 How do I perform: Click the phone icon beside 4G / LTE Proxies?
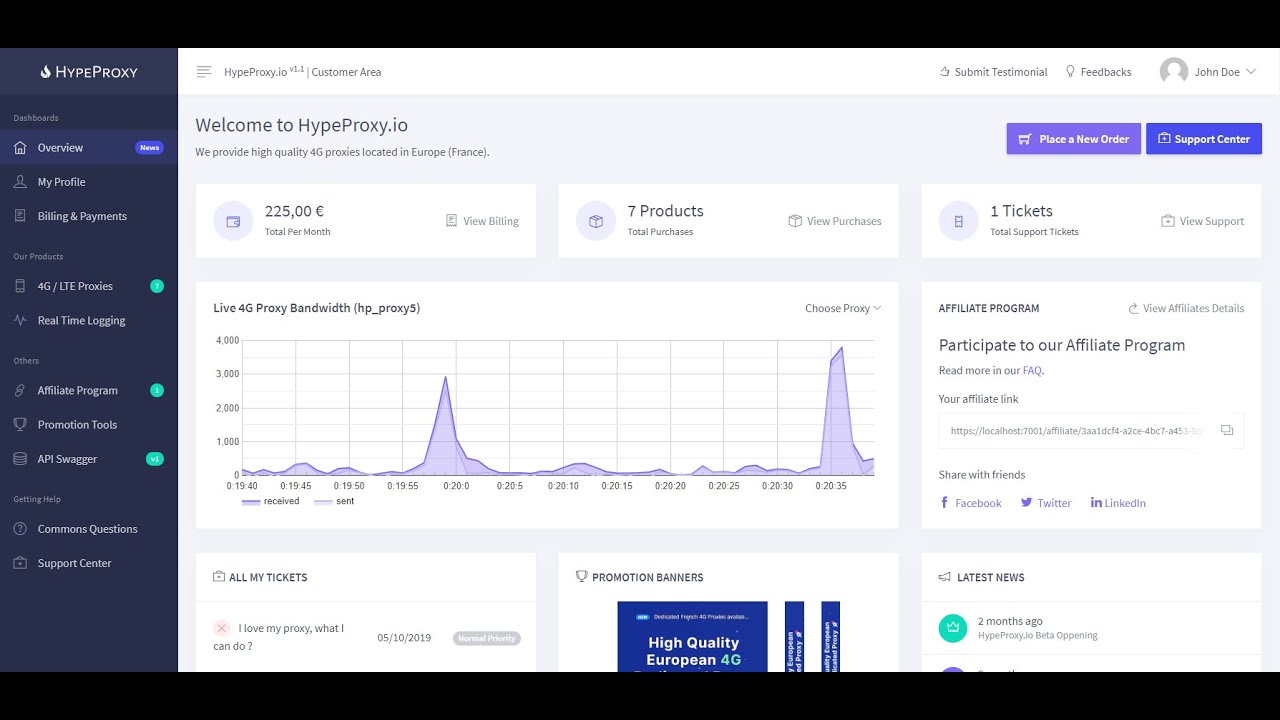(x=20, y=286)
